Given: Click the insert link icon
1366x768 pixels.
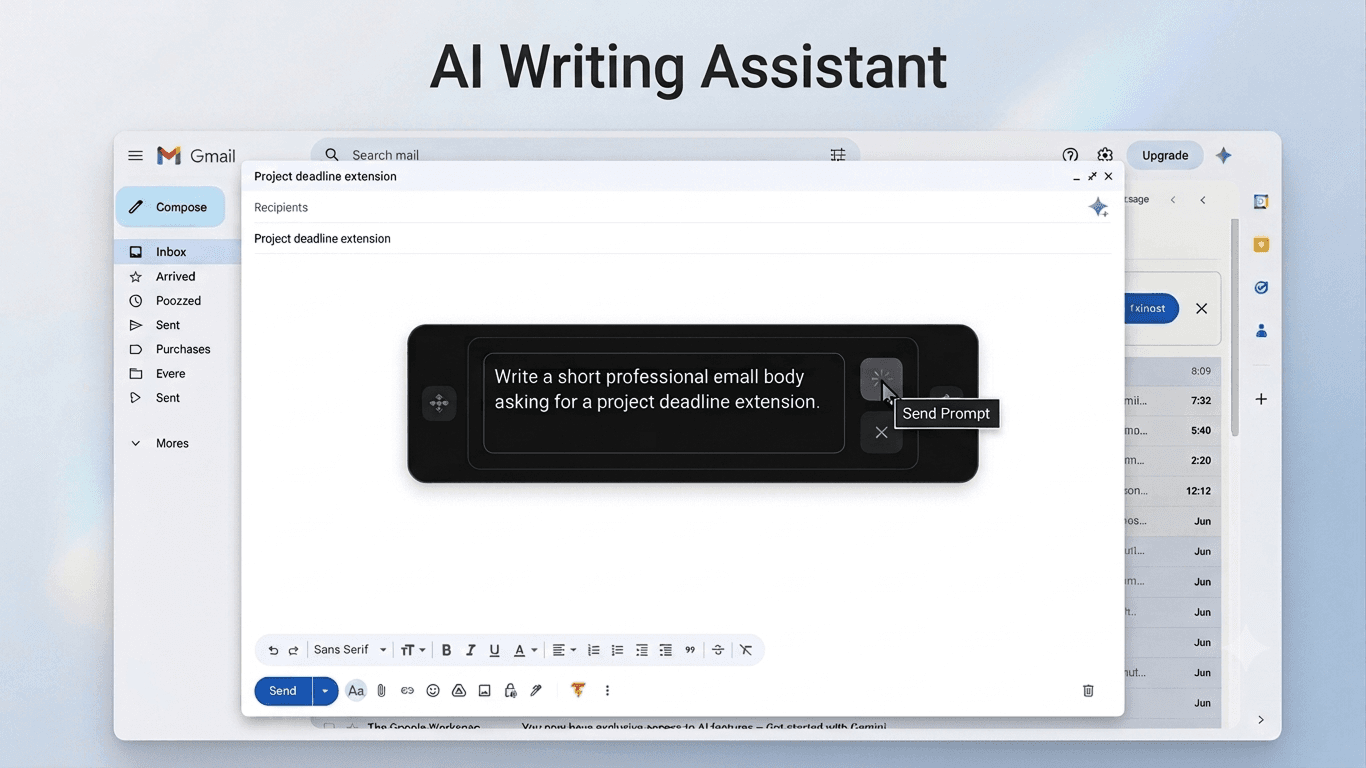Looking at the screenshot, I should [x=407, y=691].
